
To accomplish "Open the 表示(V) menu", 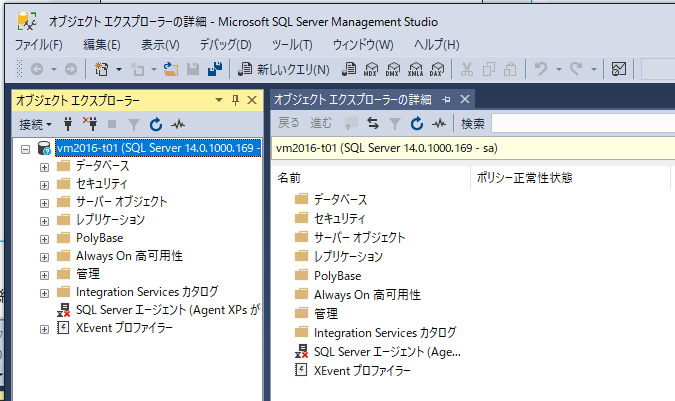I will point(160,45).
